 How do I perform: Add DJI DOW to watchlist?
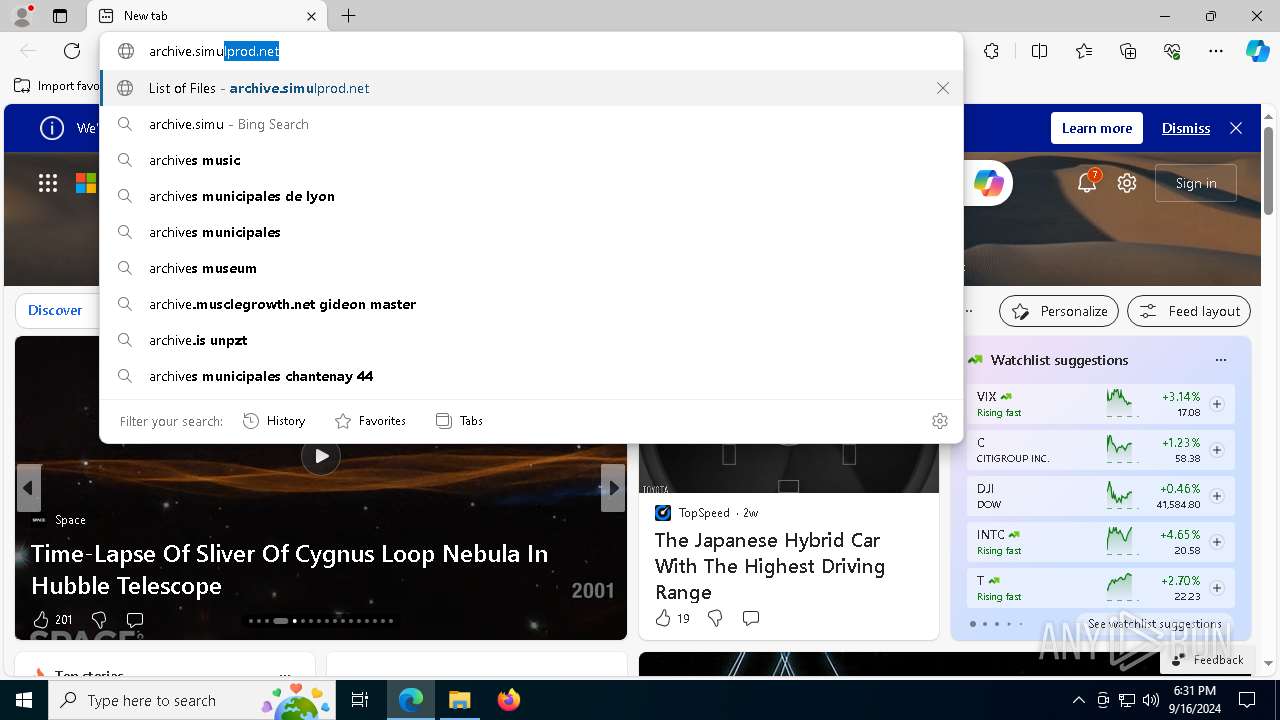pos(1217,496)
